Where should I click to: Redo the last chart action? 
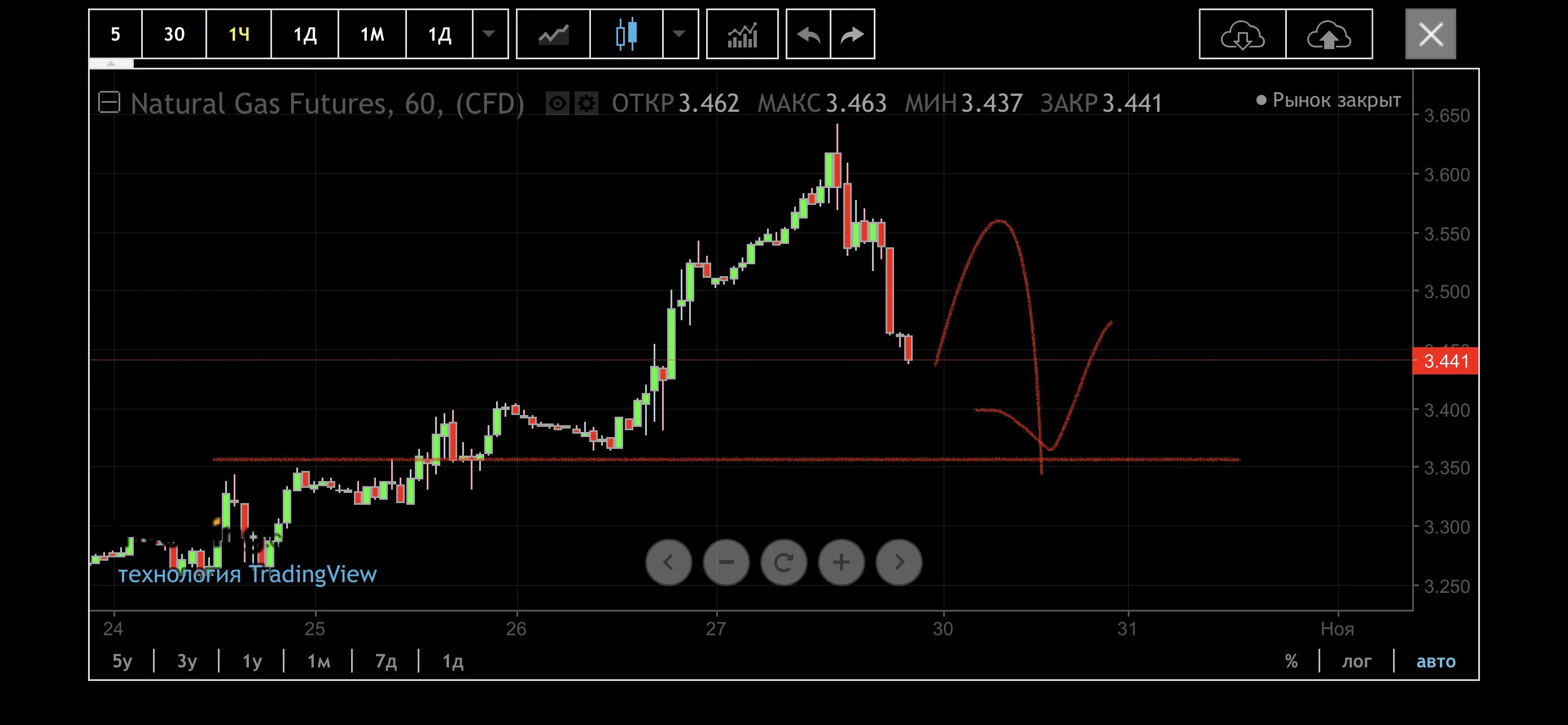[852, 34]
